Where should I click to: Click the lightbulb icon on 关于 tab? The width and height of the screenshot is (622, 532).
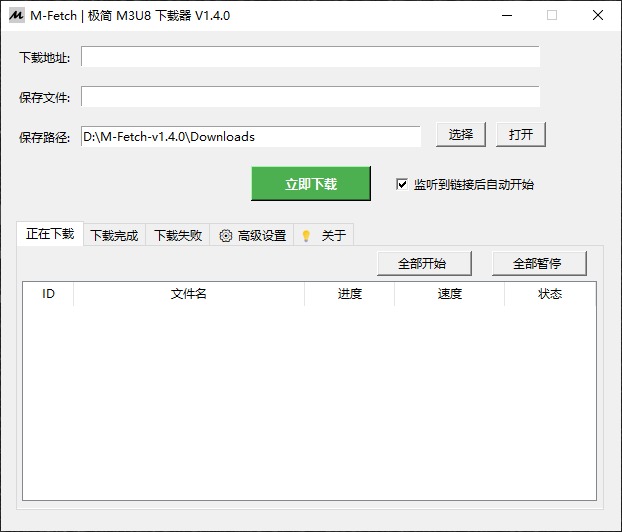click(306, 236)
